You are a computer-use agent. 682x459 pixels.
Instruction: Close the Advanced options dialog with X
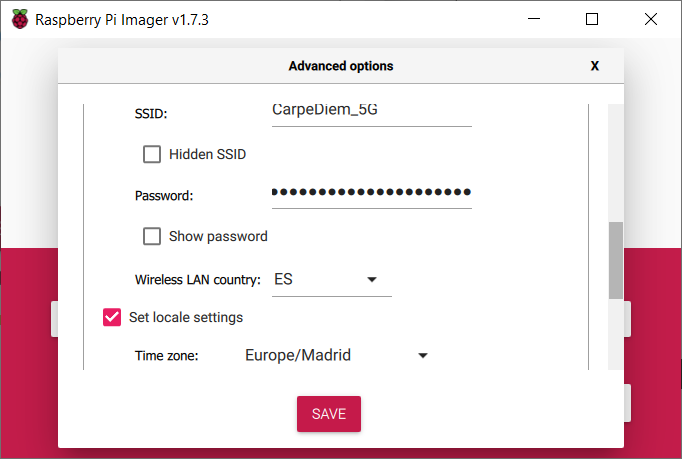(x=595, y=66)
